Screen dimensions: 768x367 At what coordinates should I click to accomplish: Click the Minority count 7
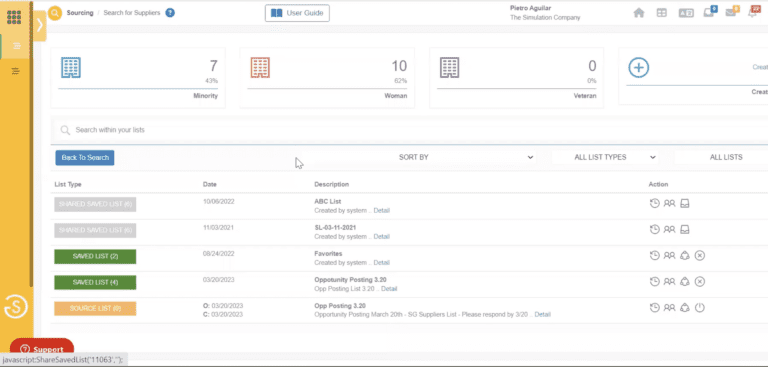[x=214, y=66]
